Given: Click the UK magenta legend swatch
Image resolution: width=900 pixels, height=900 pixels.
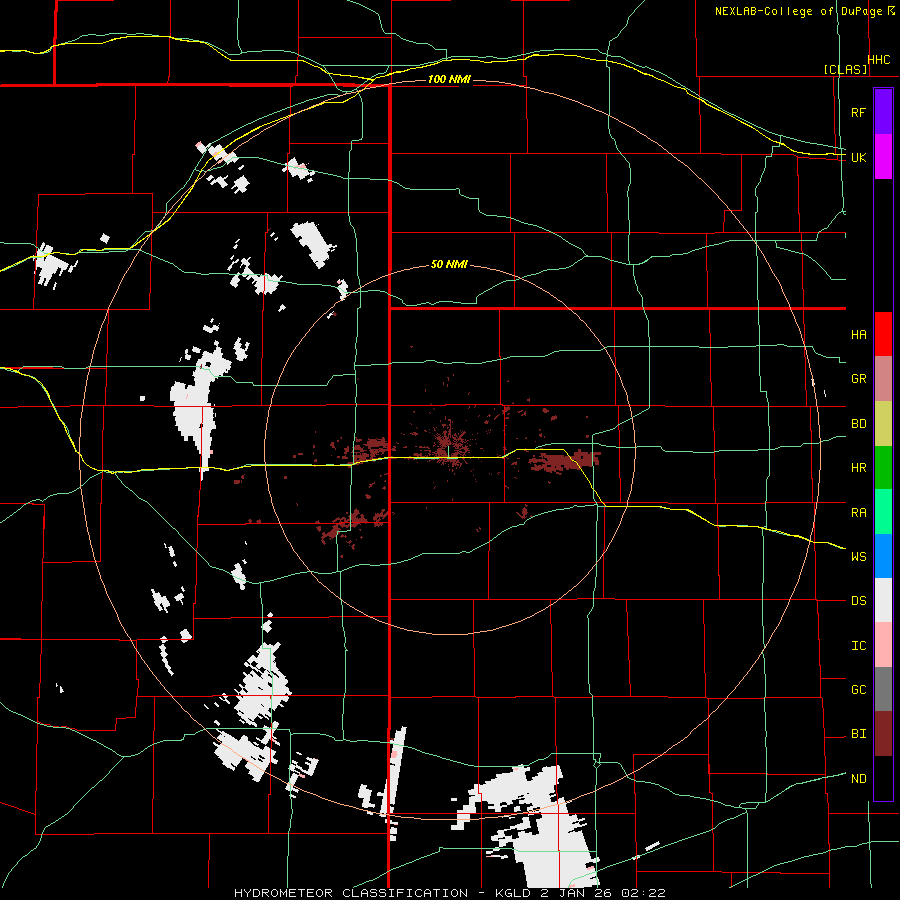Looking at the screenshot, I should click(x=883, y=157).
